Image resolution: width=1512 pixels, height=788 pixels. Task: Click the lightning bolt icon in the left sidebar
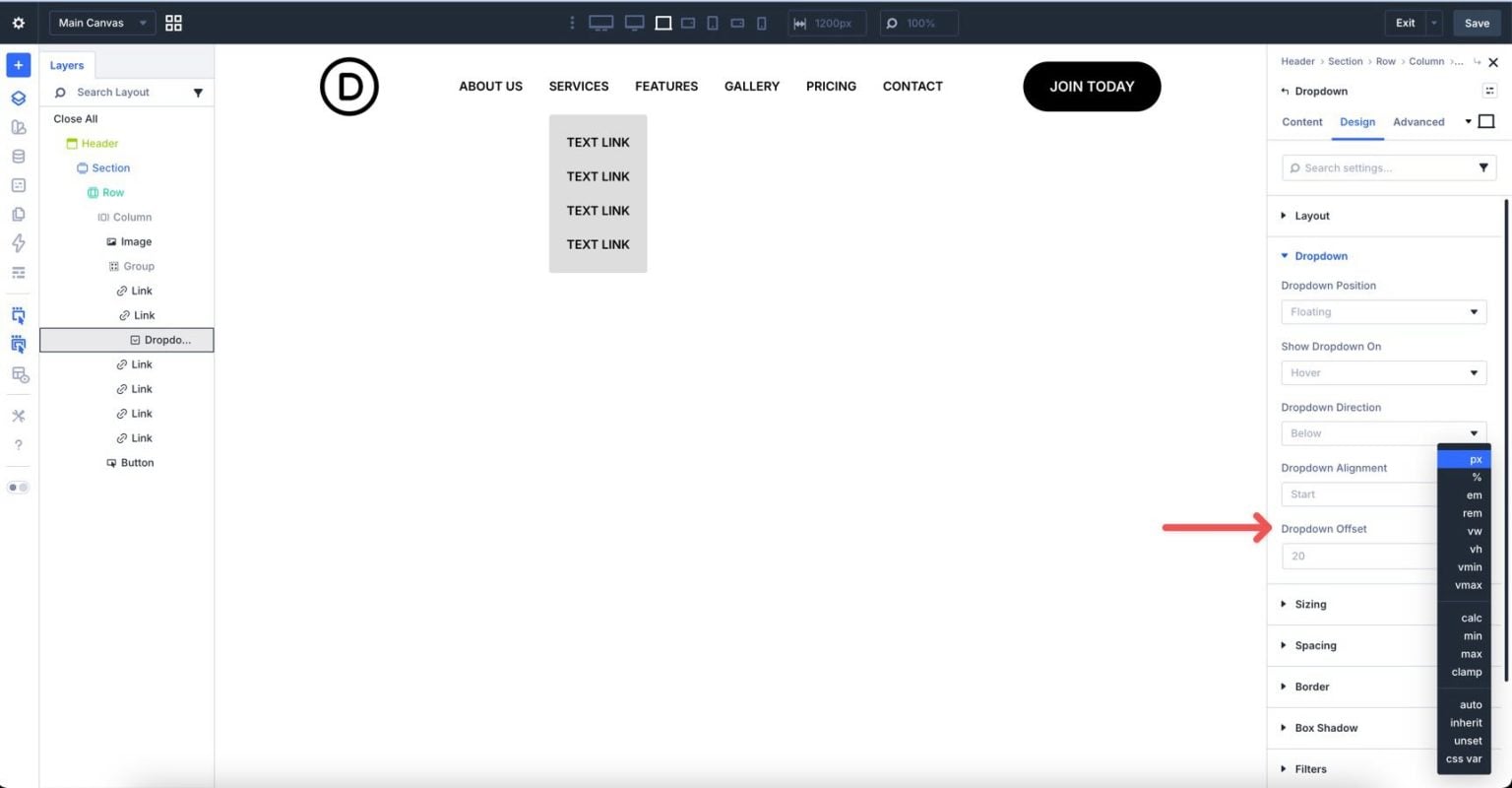point(18,243)
